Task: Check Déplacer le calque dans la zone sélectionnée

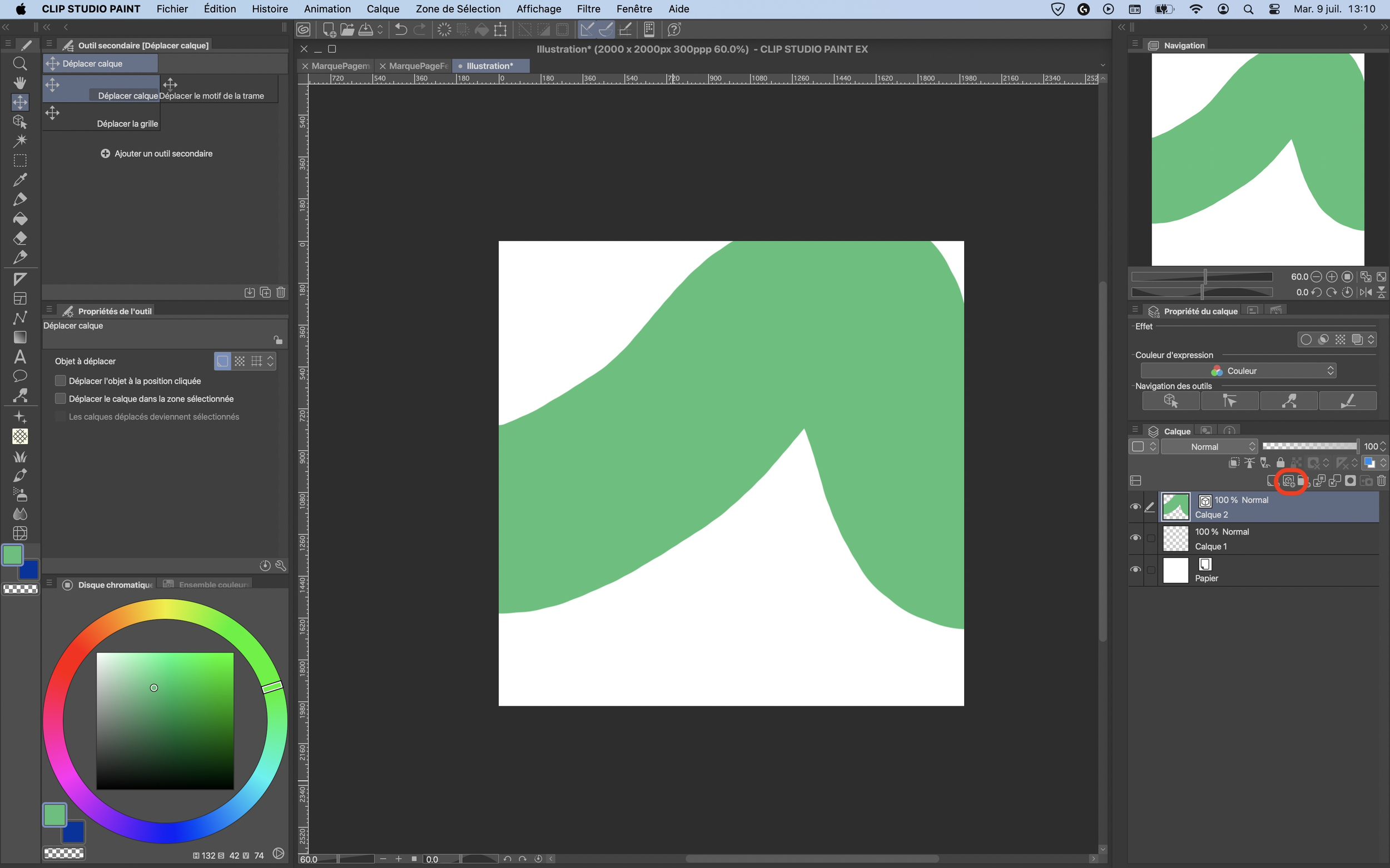Action: click(60, 398)
